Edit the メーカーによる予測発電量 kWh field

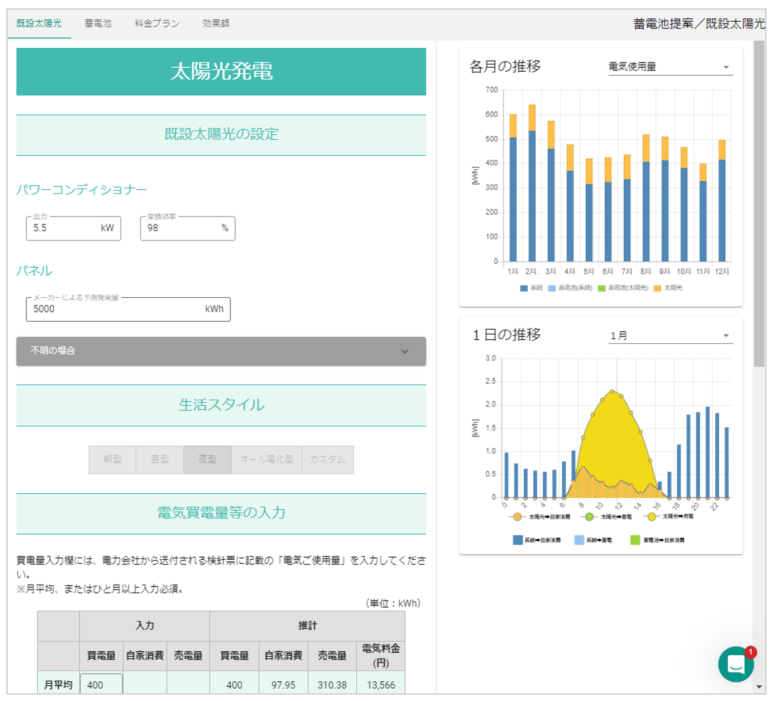(128, 309)
